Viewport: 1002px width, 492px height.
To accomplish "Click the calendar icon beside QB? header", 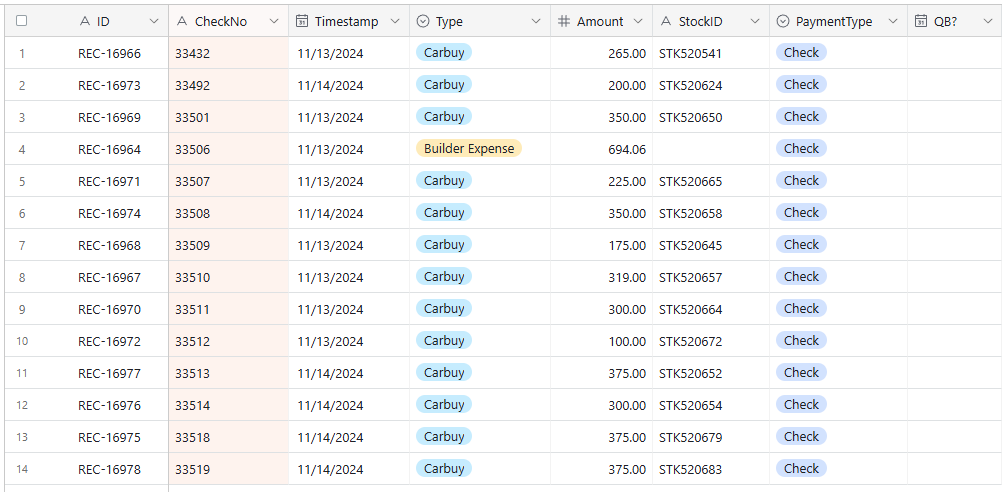I will pyautogui.click(x=921, y=22).
